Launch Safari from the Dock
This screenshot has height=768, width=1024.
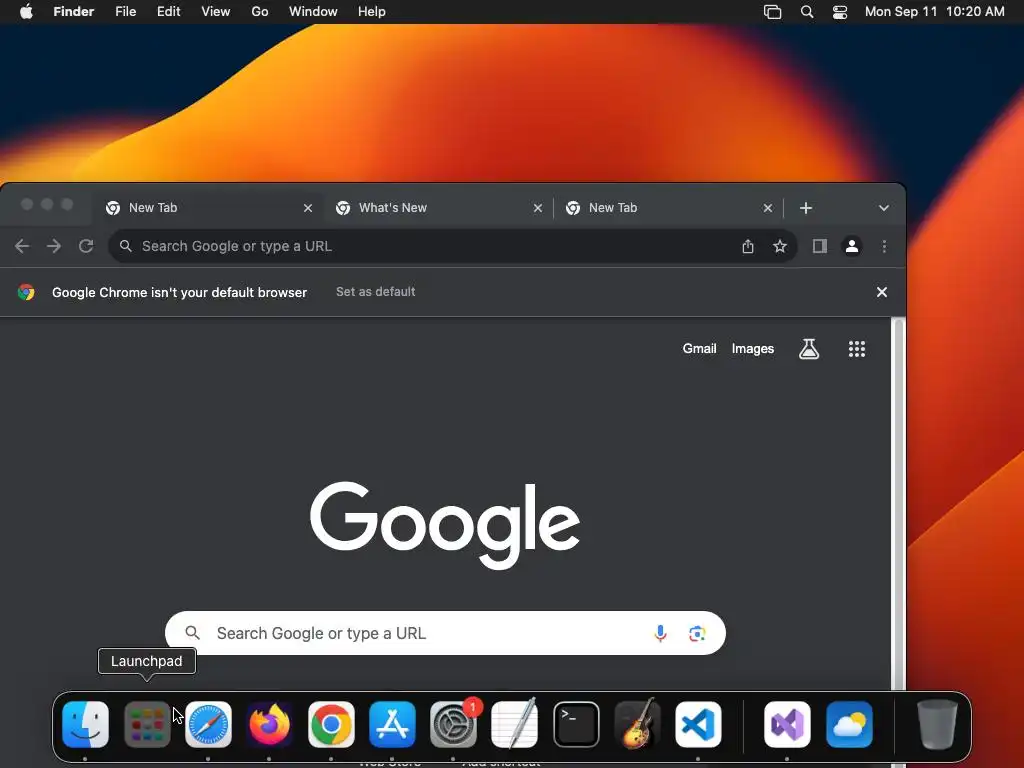click(208, 724)
